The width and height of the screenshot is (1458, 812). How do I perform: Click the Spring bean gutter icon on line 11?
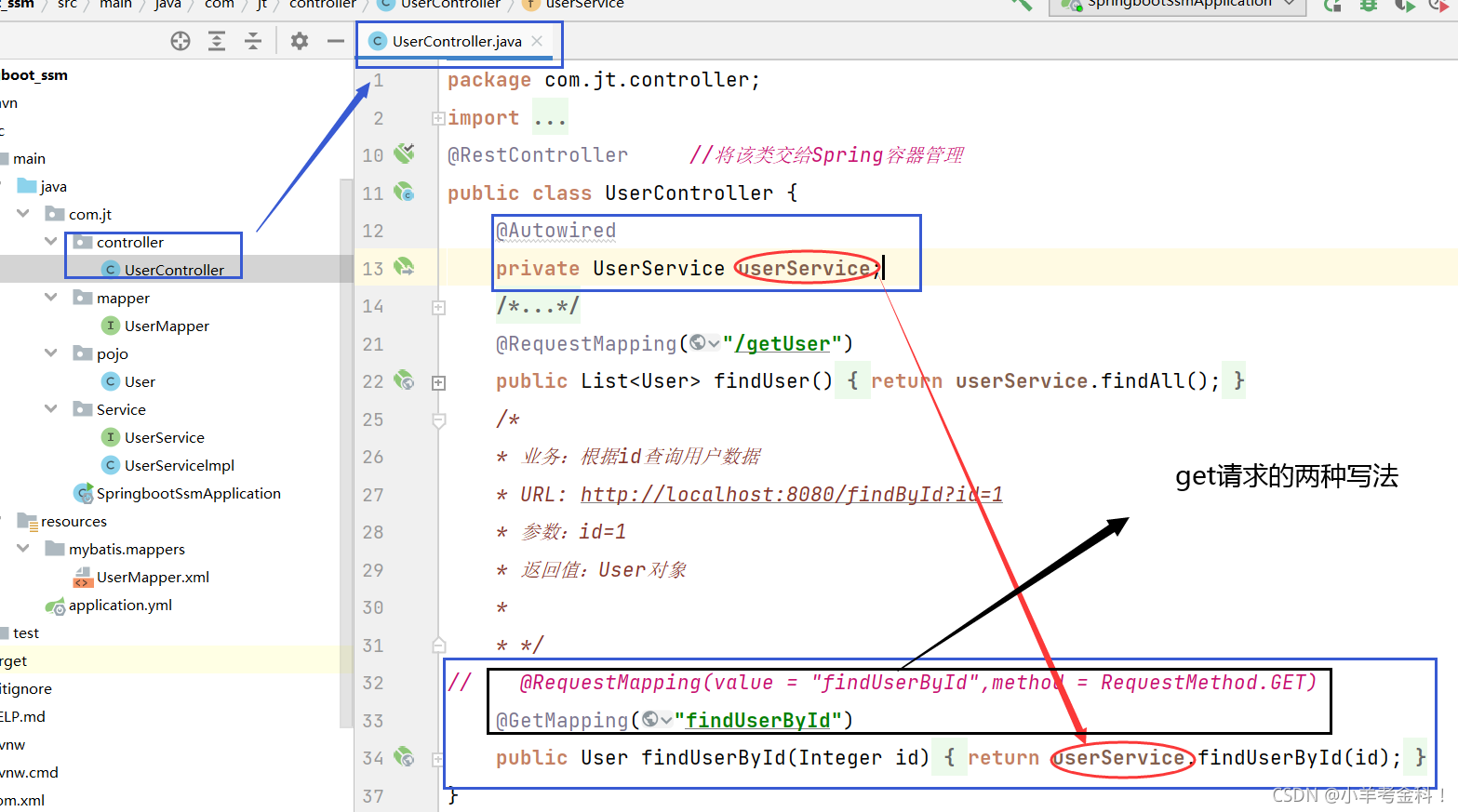[x=404, y=193]
